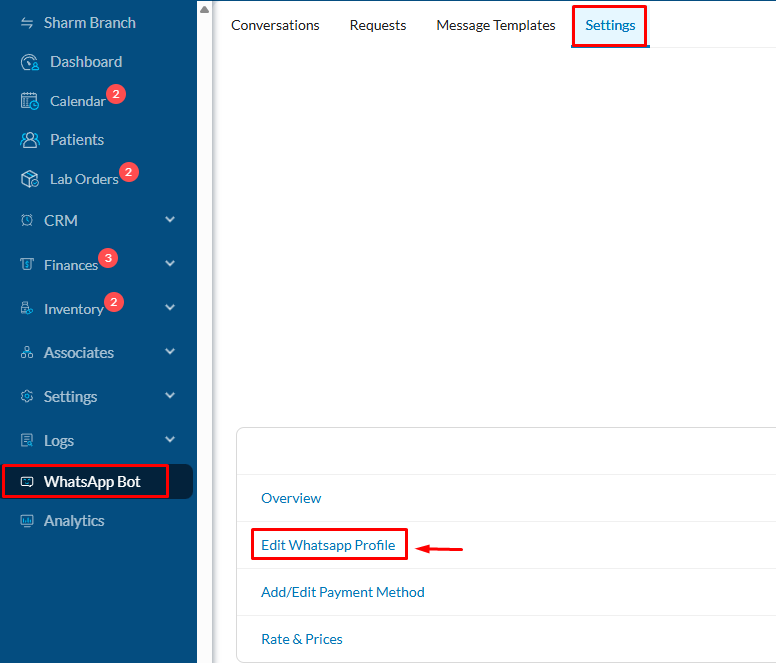Open Calendar from the sidebar
The height and width of the screenshot is (663, 776).
(x=78, y=101)
